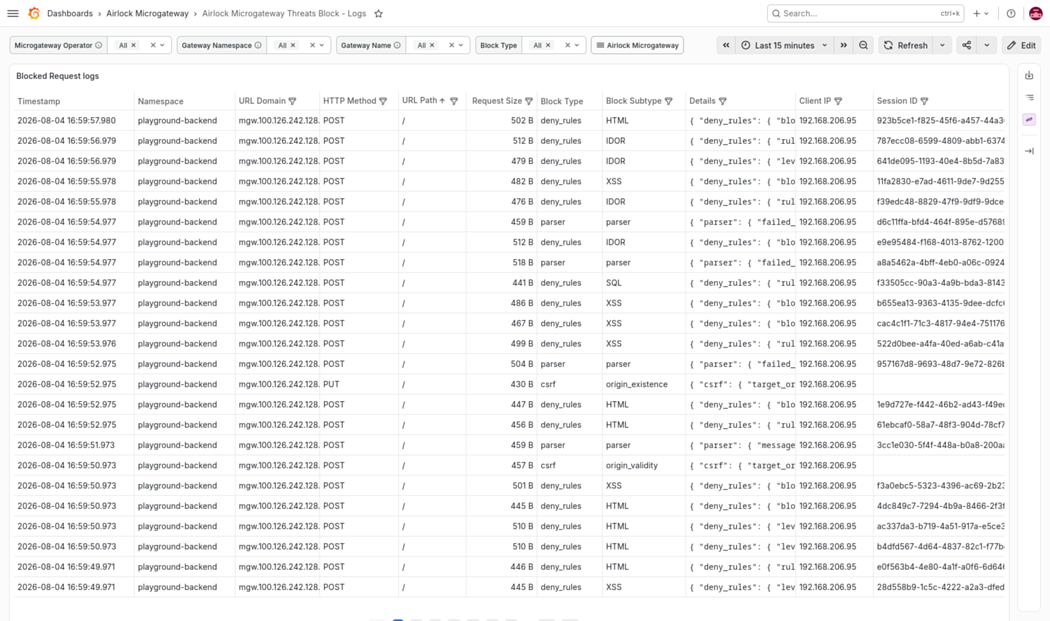Expand the Gateway Namespace dropdown
Image resolution: width=1050 pixels, height=621 pixels.
click(321, 46)
